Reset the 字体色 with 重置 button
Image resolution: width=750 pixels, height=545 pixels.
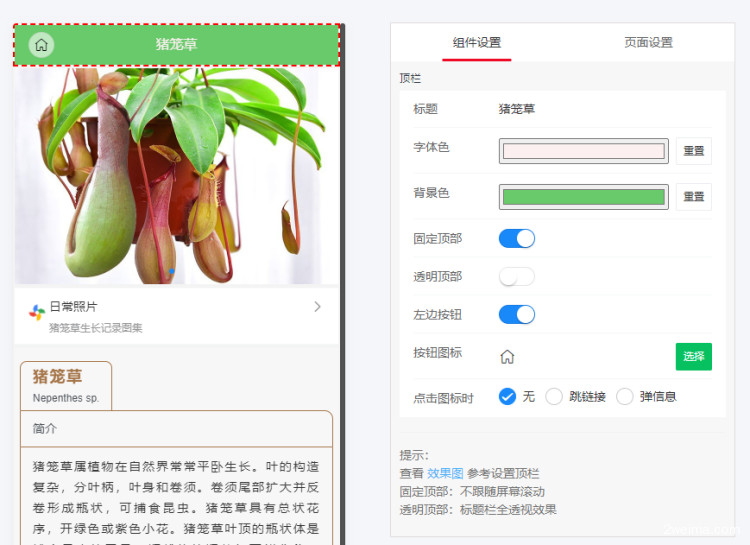click(x=693, y=152)
